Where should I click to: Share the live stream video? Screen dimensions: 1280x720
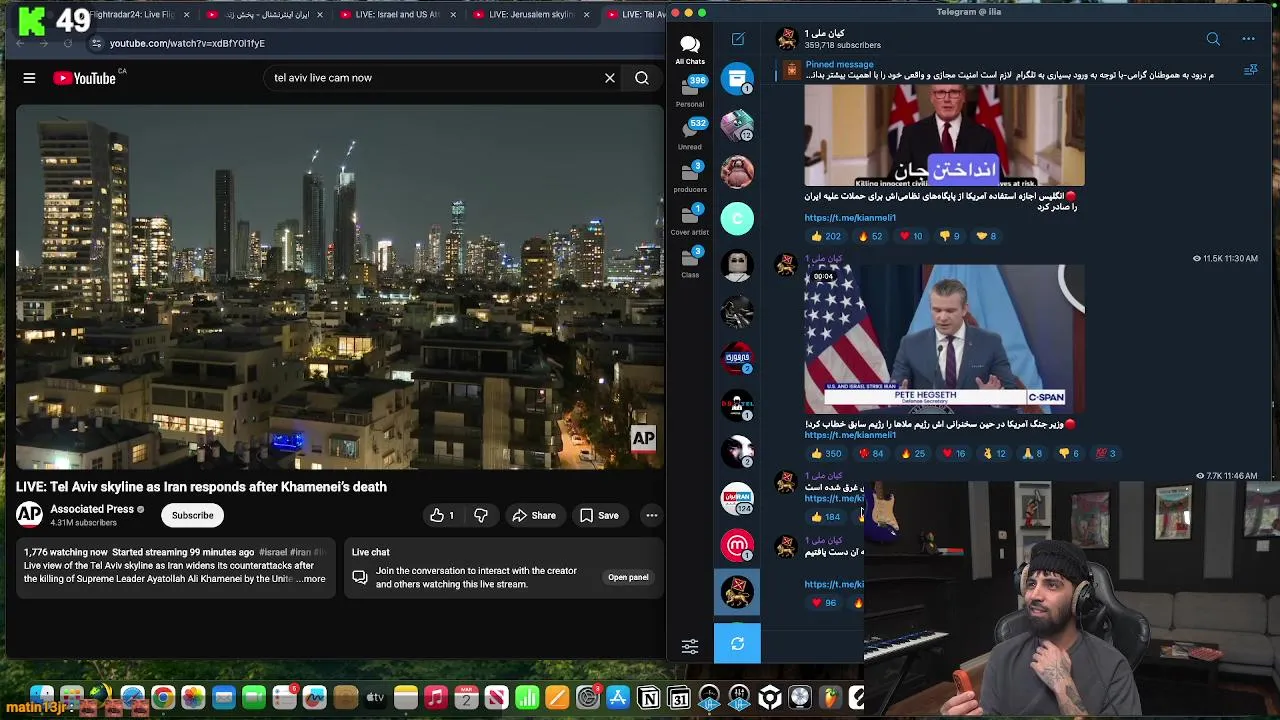[534, 515]
